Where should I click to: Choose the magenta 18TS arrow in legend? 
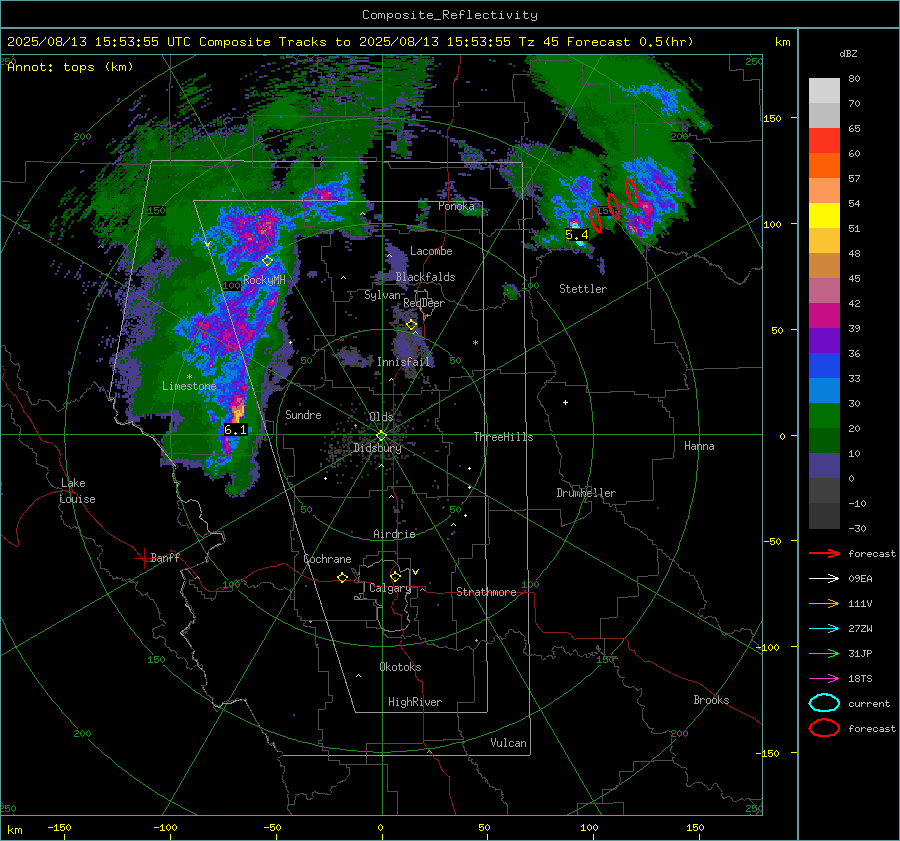pos(824,679)
